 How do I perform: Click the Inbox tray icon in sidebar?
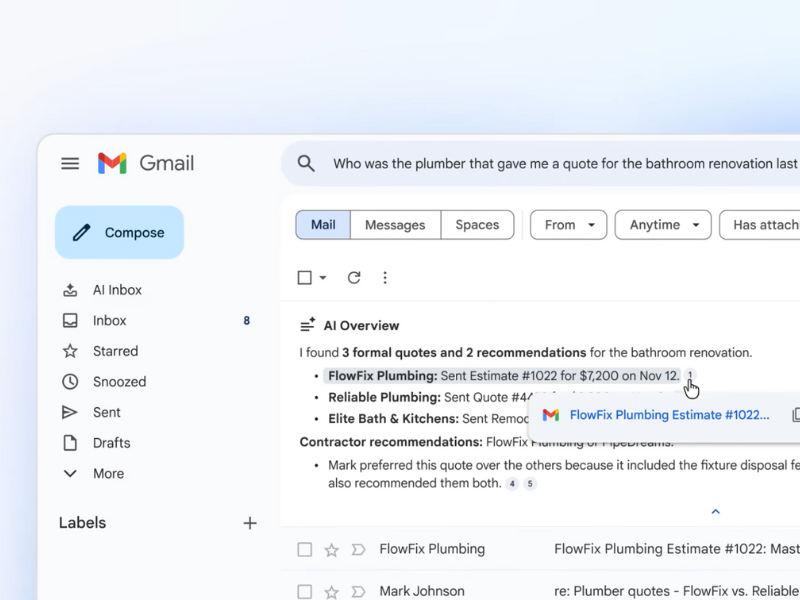(70, 320)
